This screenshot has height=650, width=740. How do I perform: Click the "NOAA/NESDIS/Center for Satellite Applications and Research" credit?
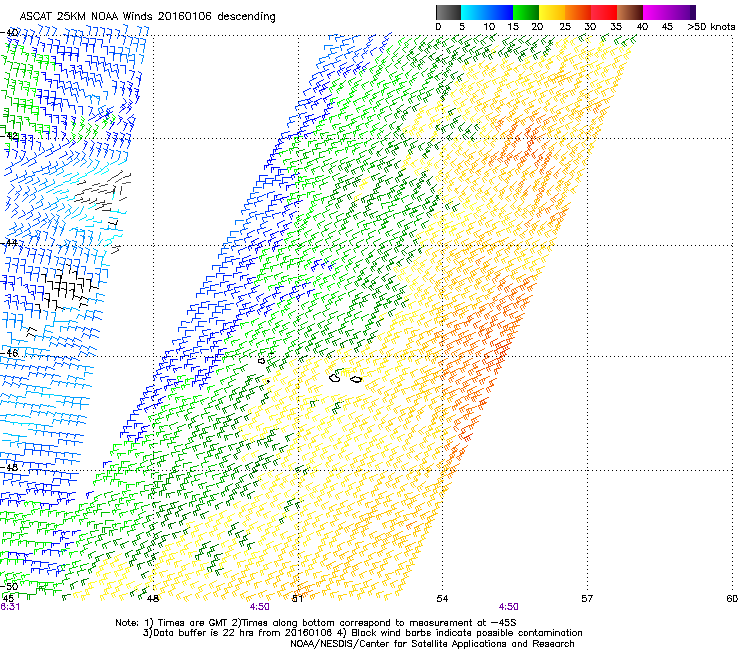click(432, 644)
